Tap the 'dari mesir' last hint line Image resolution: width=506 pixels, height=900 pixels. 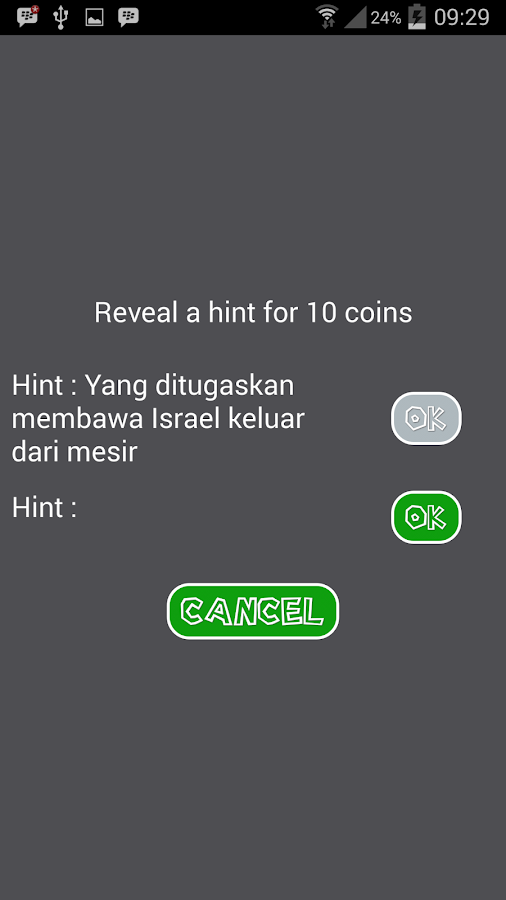point(75,452)
